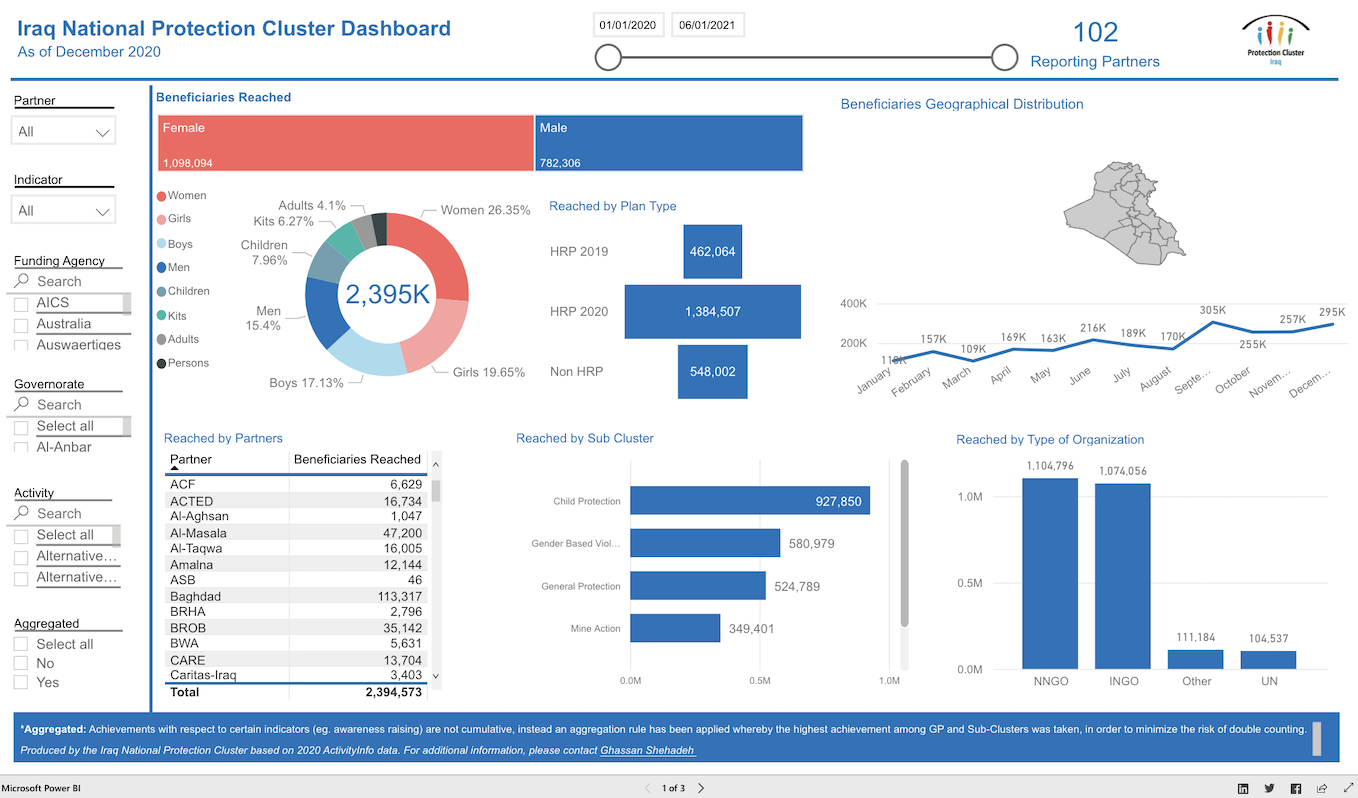Viewport: 1358px width, 798px height.
Task: Click Beneficiaries Reached column header
Action: pyautogui.click(x=358, y=459)
